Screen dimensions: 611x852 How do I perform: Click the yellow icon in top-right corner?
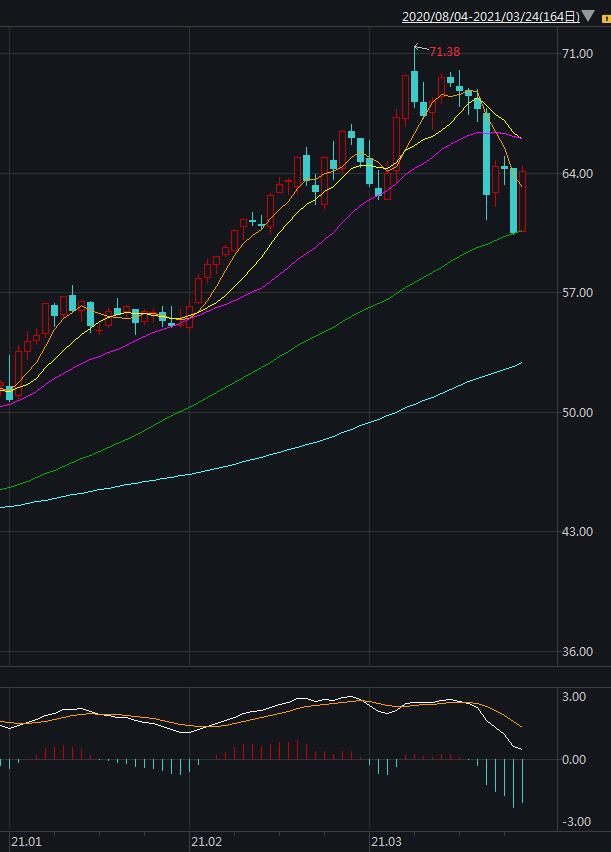606,18
